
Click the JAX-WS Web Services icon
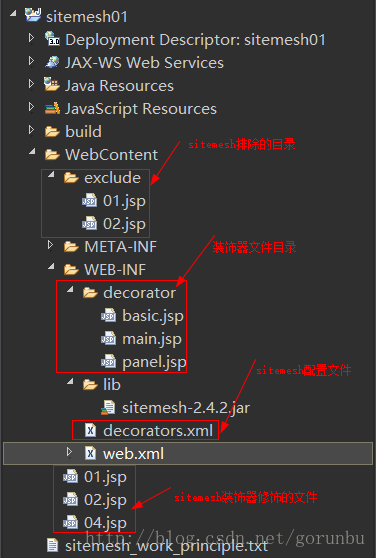coord(52,62)
